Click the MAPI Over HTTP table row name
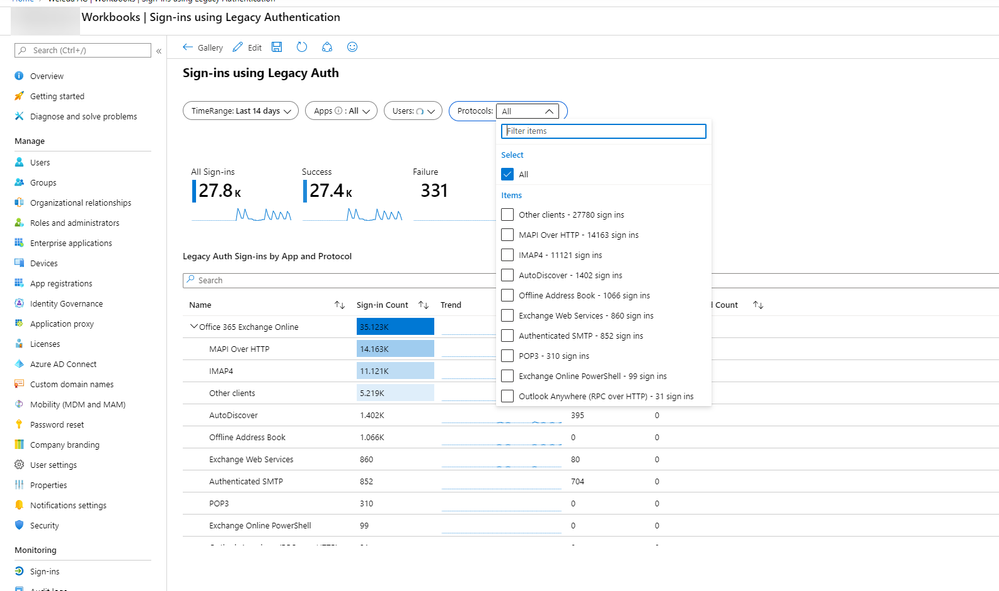999x591 pixels. pyautogui.click(x=239, y=349)
